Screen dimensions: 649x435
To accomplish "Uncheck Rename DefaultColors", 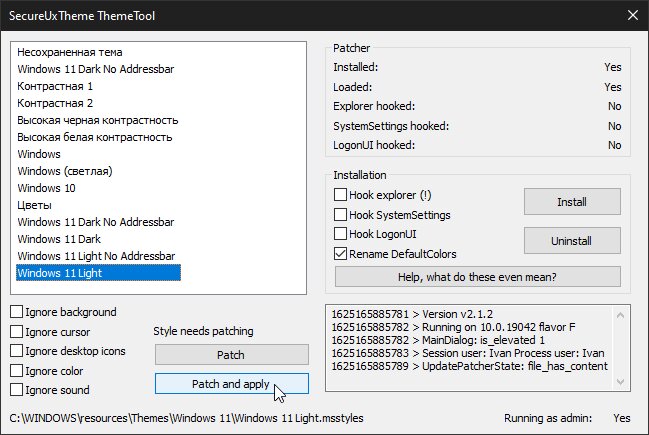I will (340, 254).
